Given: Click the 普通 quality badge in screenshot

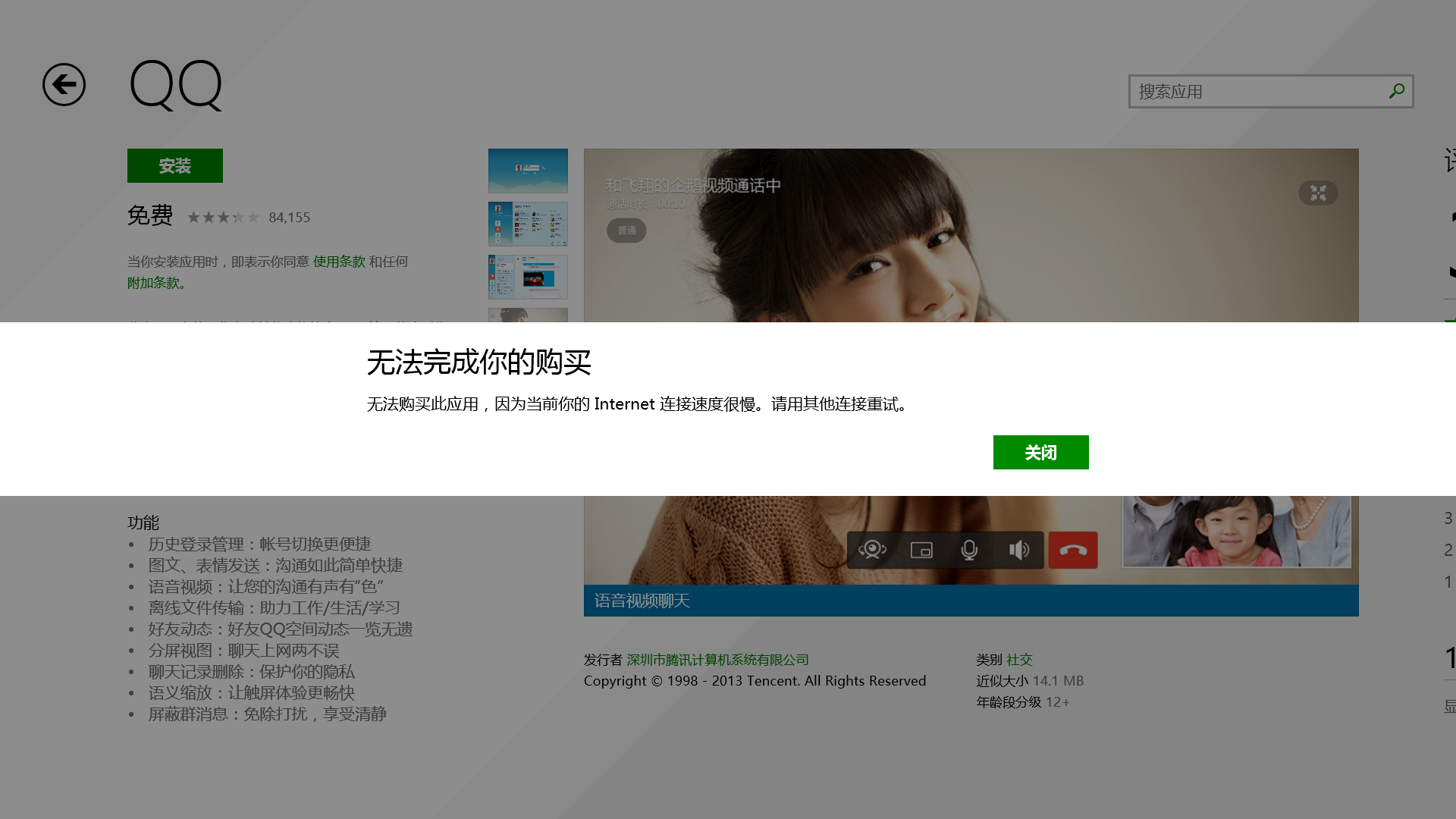Looking at the screenshot, I should tap(626, 231).
